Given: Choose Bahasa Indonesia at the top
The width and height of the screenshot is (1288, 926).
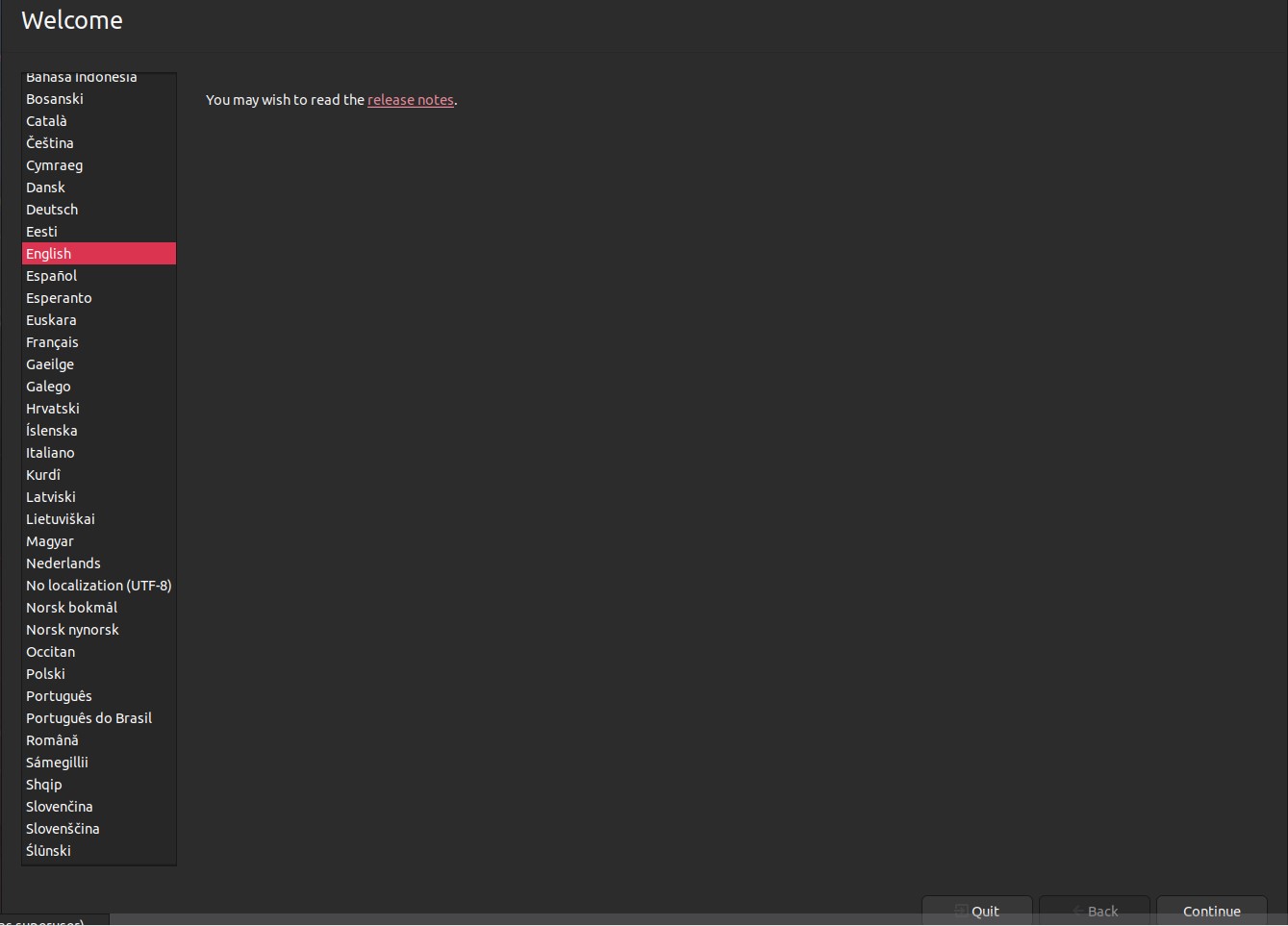Looking at the screenshot, I should click(81, 76).
